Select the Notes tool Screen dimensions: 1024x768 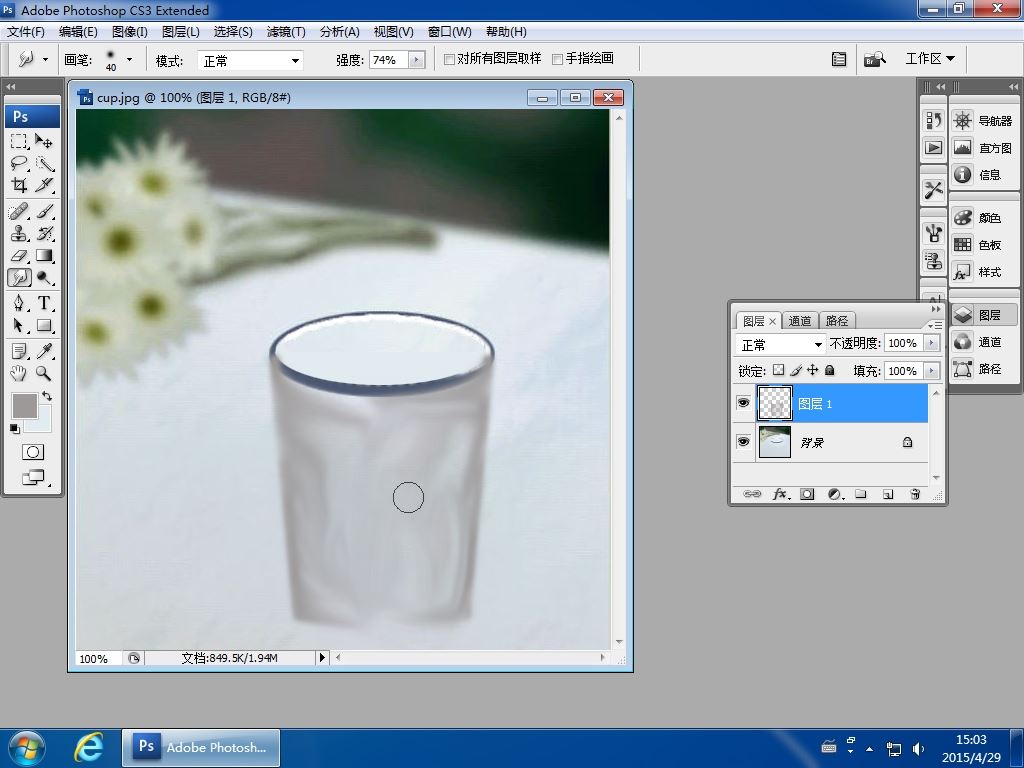[x=19, y=351]
